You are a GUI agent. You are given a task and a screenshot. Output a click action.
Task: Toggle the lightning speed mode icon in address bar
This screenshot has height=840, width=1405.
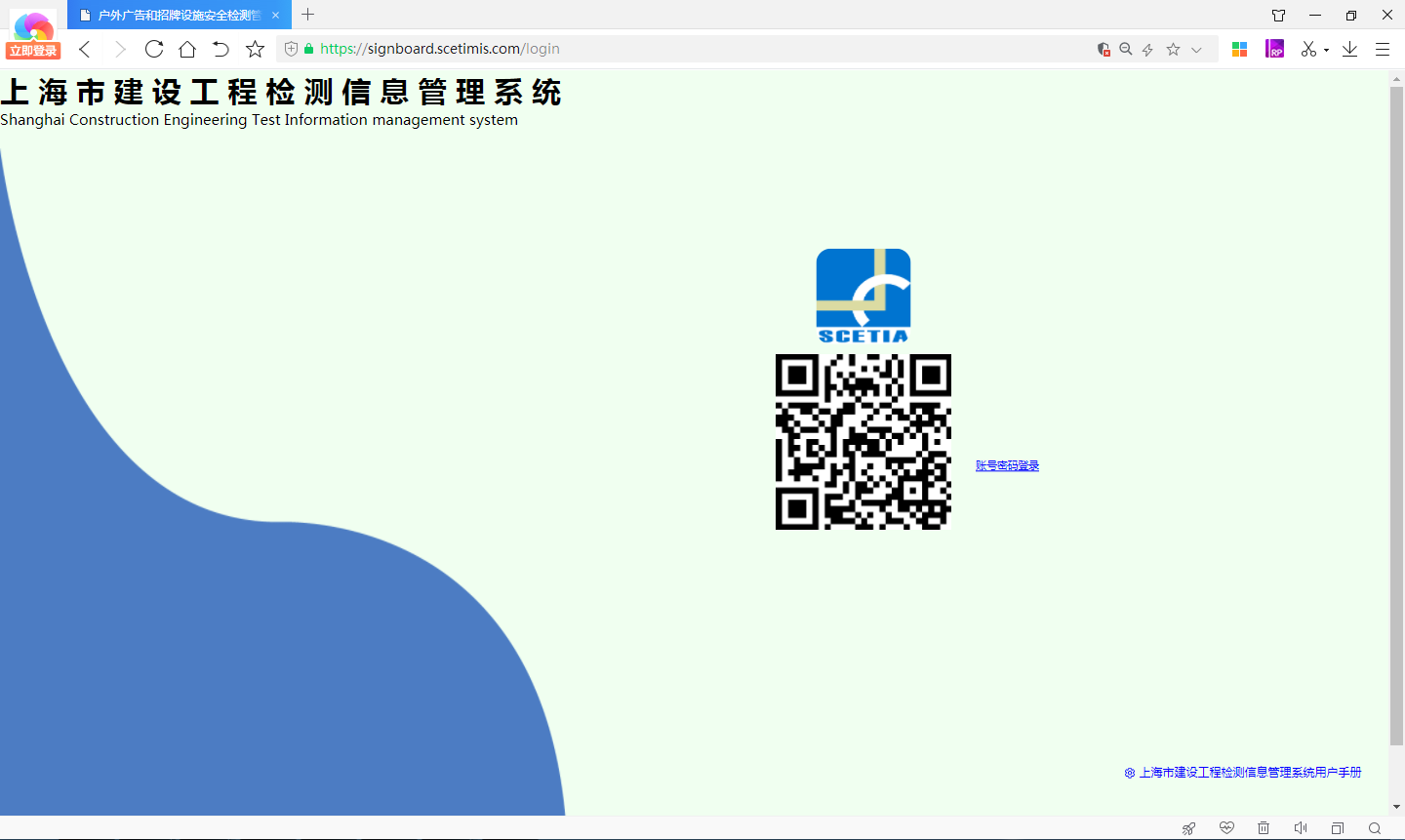click(x=1148, y=49)
